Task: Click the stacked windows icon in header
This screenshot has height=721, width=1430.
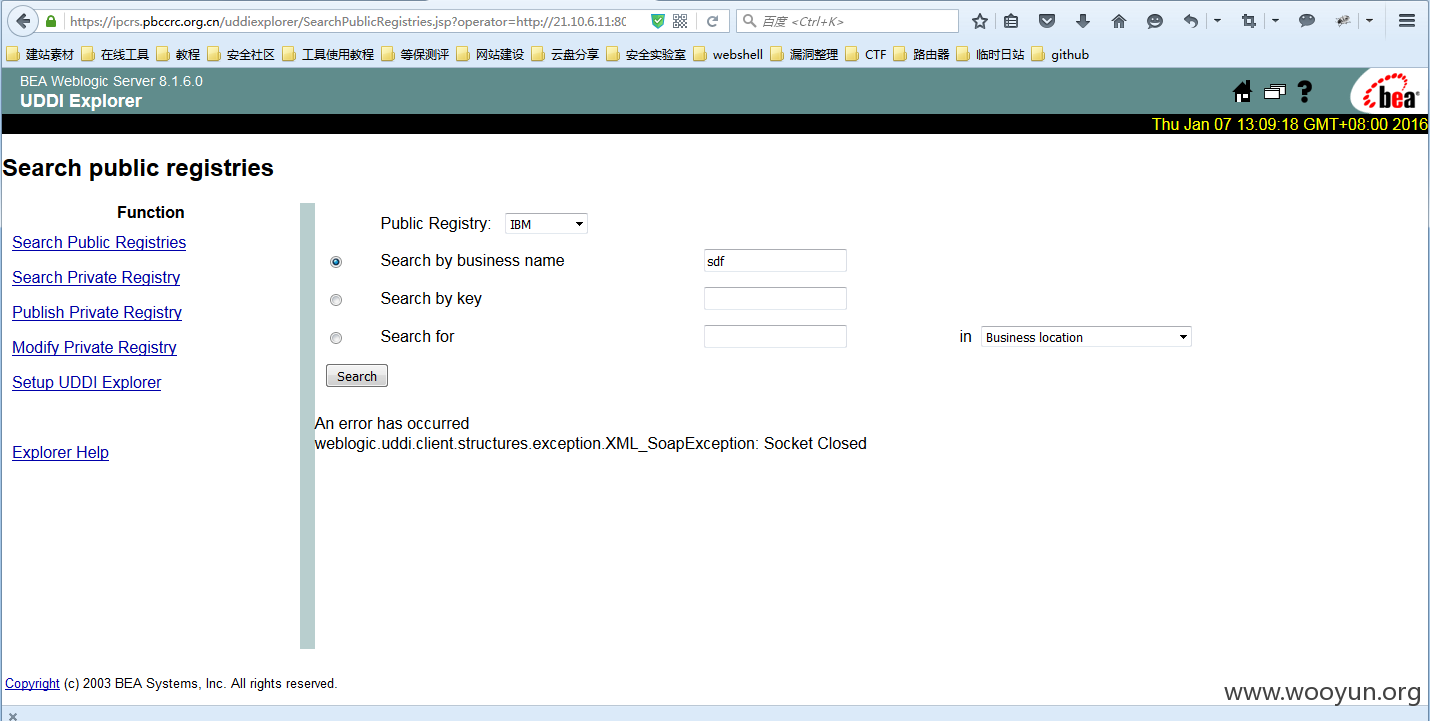Action: point(1274,92)
